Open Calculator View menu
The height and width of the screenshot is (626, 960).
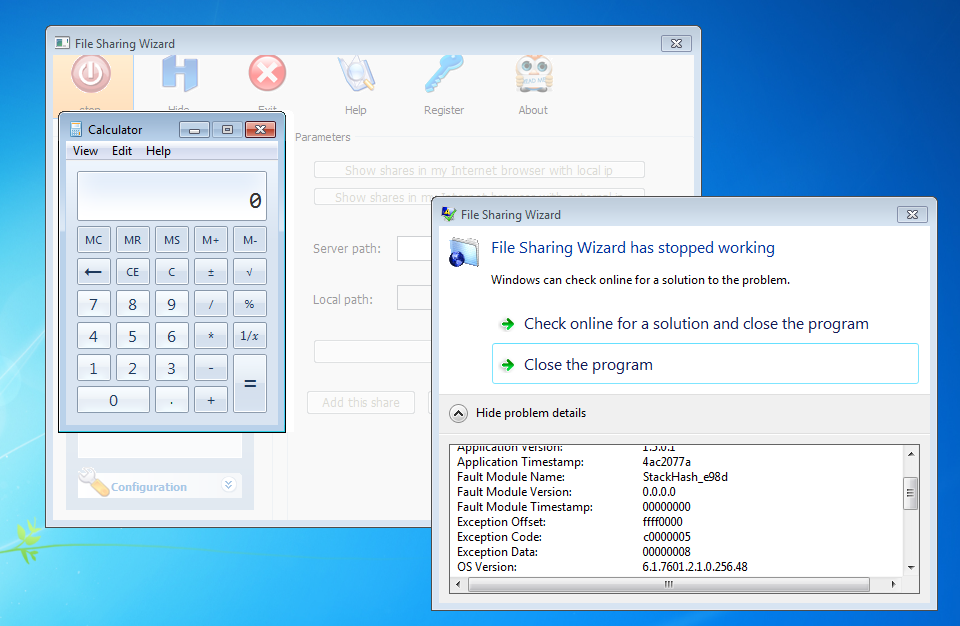(85, 151)
